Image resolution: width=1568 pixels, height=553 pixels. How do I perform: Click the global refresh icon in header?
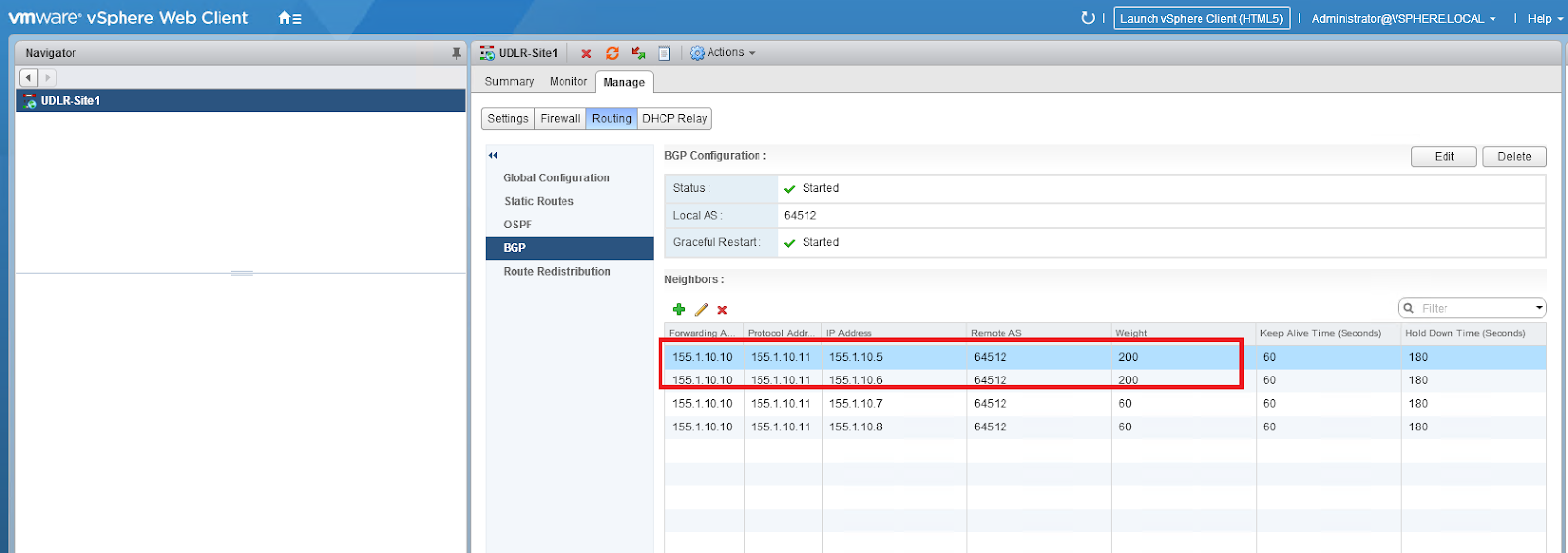click(x=1087, y=18)
